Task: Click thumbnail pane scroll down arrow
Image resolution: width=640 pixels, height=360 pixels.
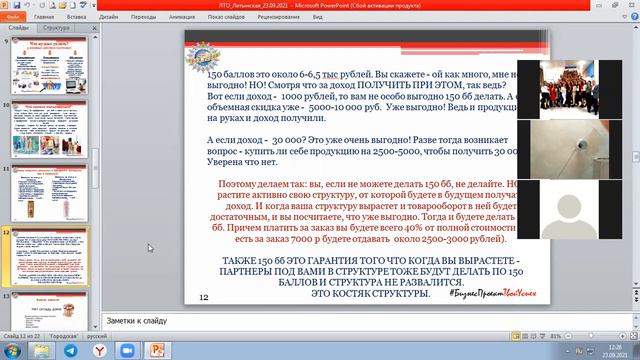Action: pos(95,327)
